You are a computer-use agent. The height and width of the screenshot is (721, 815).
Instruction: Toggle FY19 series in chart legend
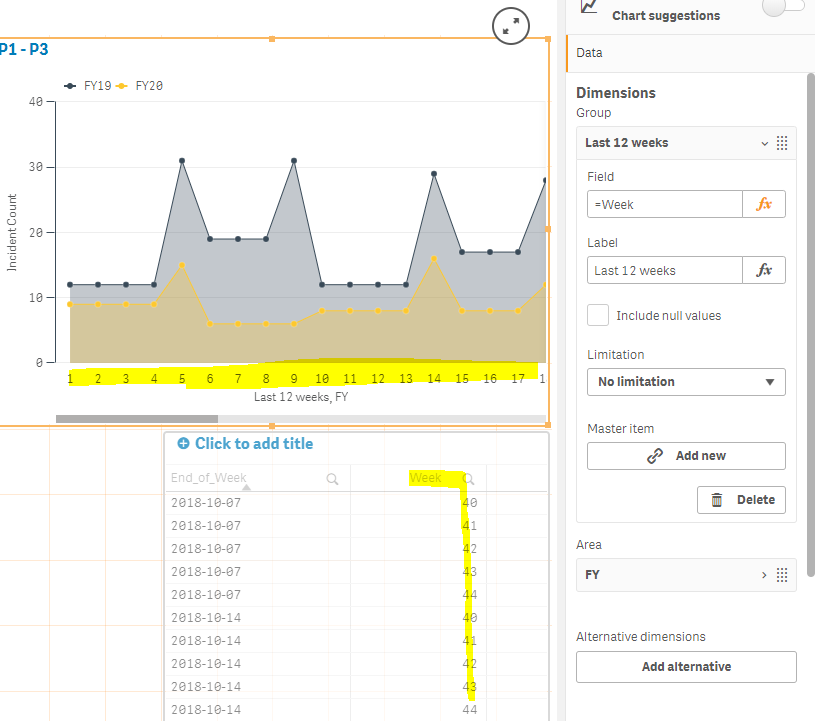point(88,86)
